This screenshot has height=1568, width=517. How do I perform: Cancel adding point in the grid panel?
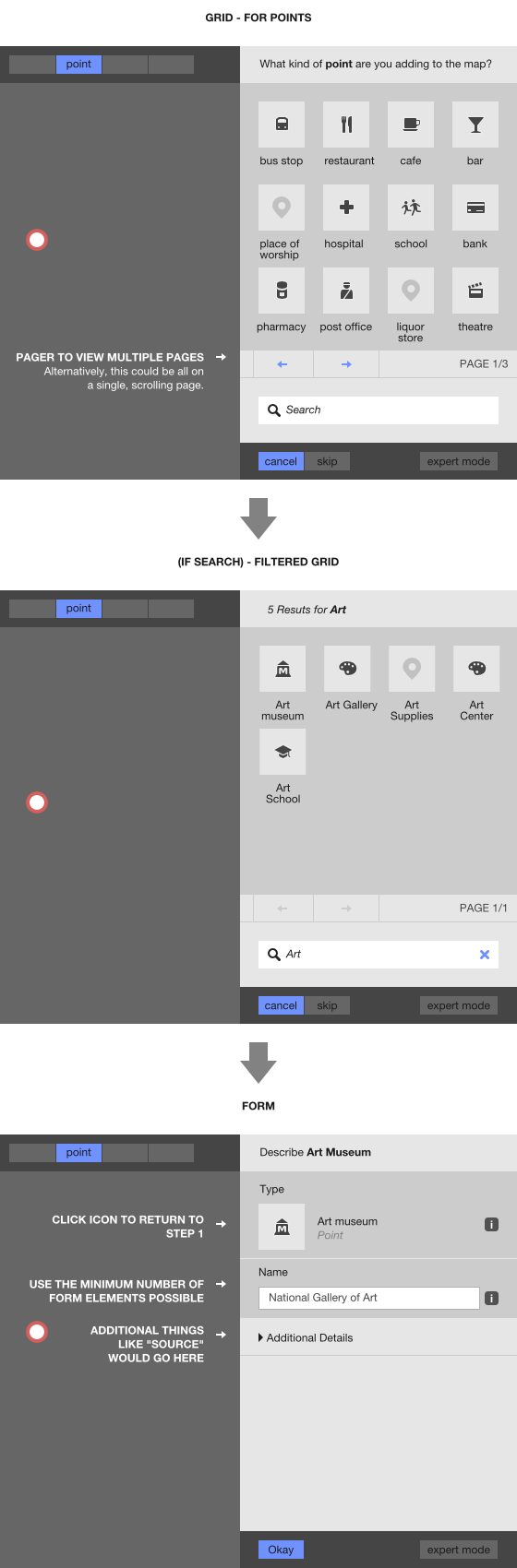point(281,461)
